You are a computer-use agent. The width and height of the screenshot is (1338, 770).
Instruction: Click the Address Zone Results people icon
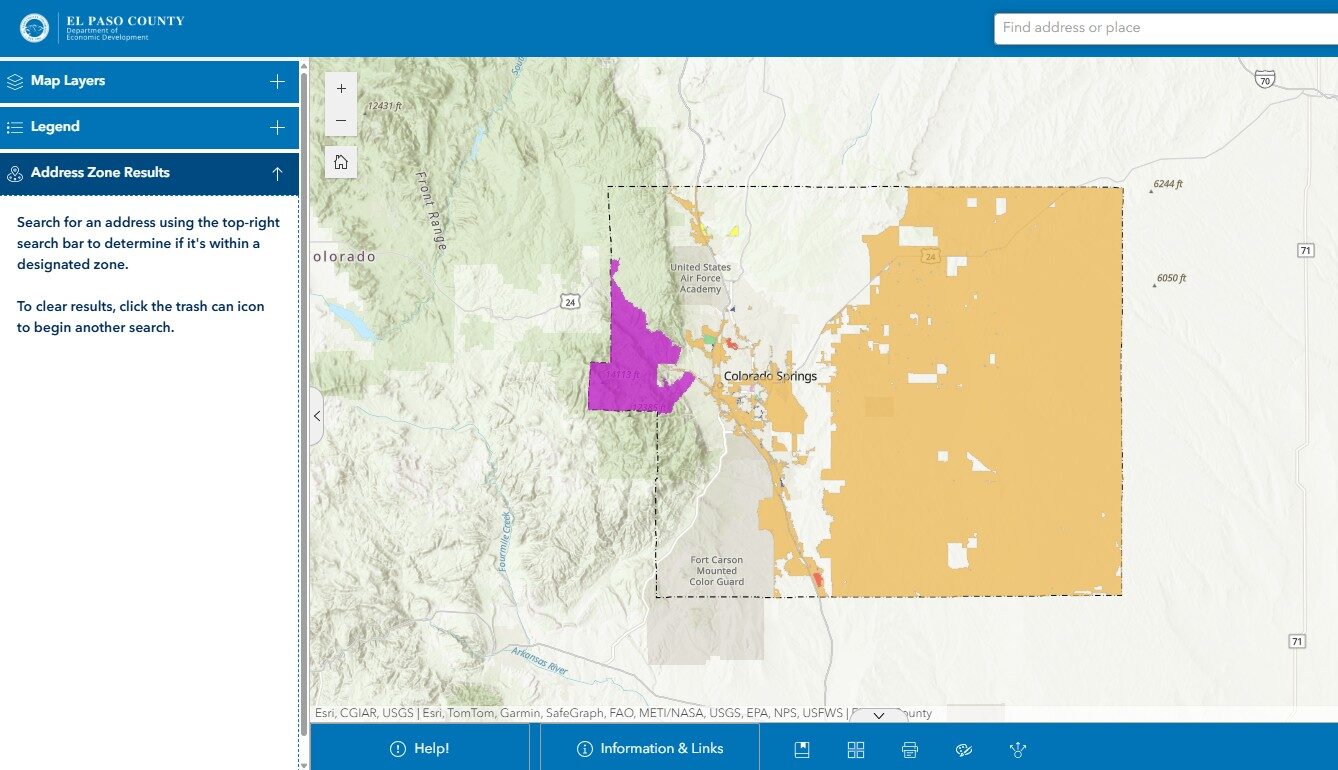[15, 172]
